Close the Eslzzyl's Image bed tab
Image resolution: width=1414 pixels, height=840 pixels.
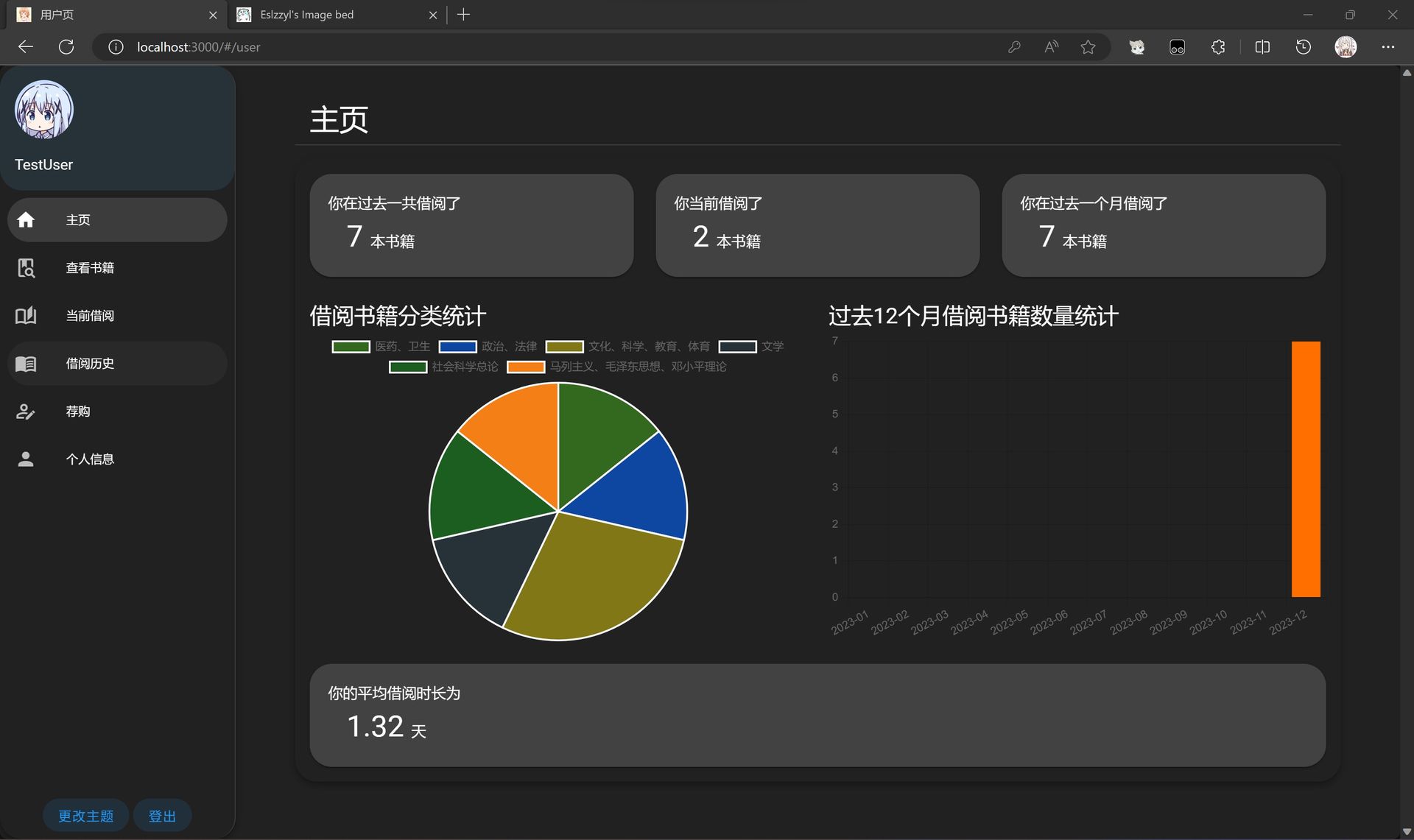click(433, 15)
